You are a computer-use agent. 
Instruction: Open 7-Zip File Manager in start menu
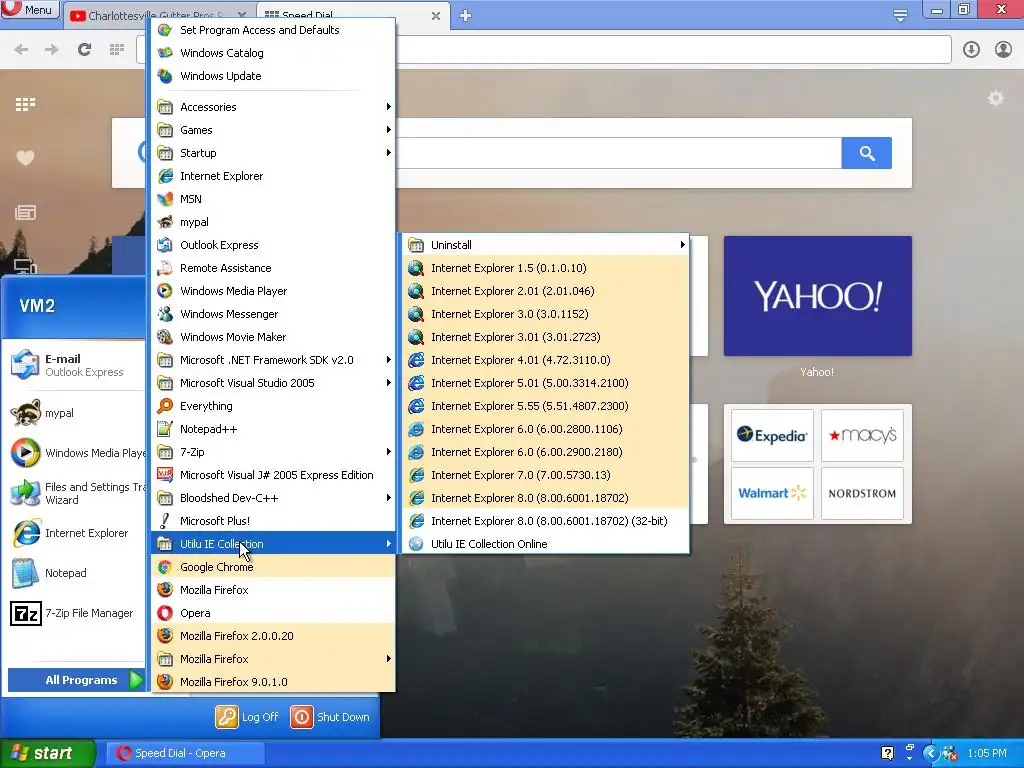(x=74, y=613)
